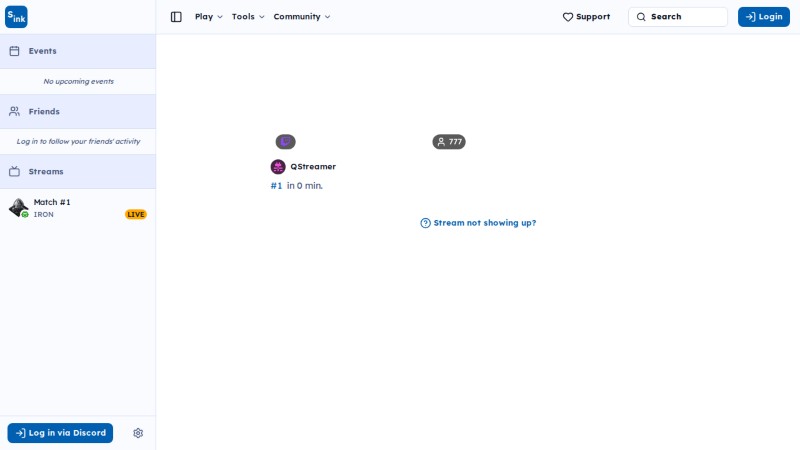This screenshot has height=450, width=800.
Task: Open the Play dropdown menu
Action: [x=209, y=17]
